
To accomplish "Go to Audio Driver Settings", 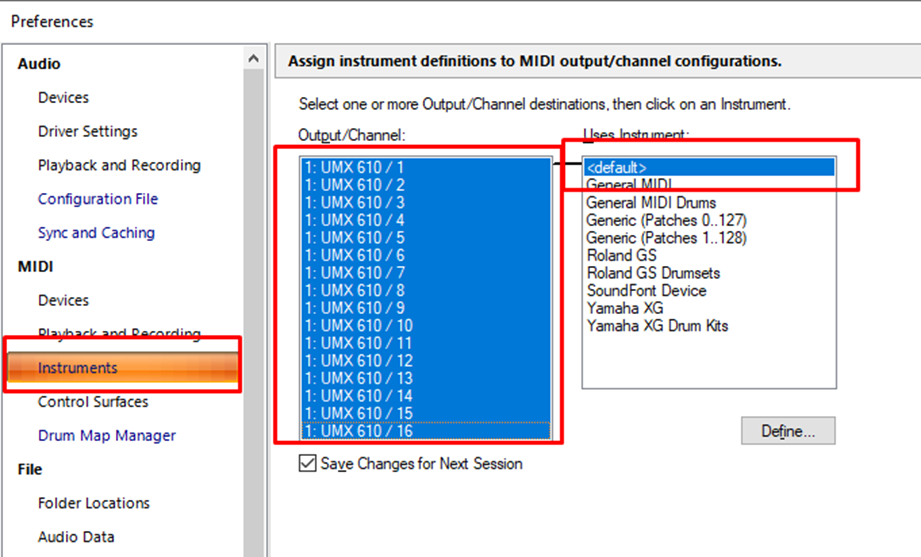I will [x=88, y=131].
